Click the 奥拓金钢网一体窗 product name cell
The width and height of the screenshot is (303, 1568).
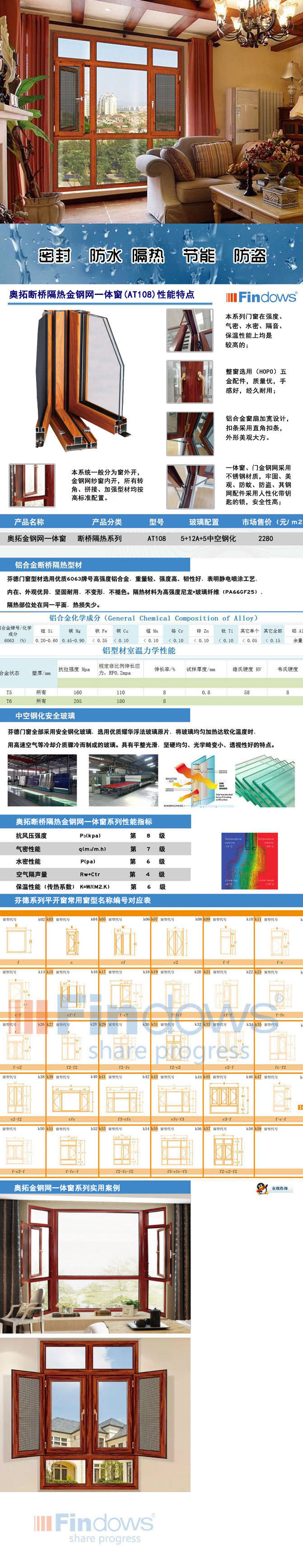coord(37,539)
